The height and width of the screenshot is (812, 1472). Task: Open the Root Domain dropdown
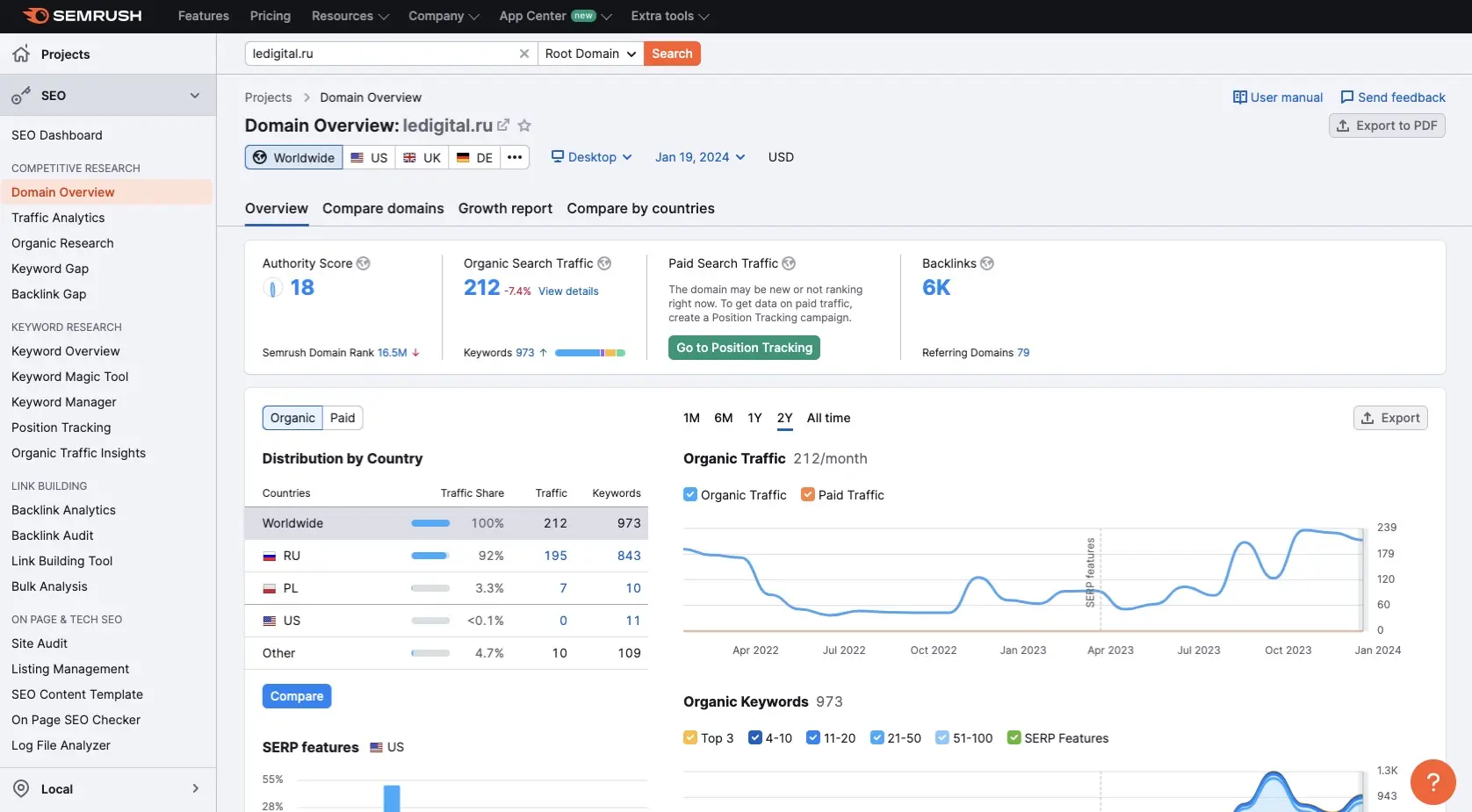[590, 54]
